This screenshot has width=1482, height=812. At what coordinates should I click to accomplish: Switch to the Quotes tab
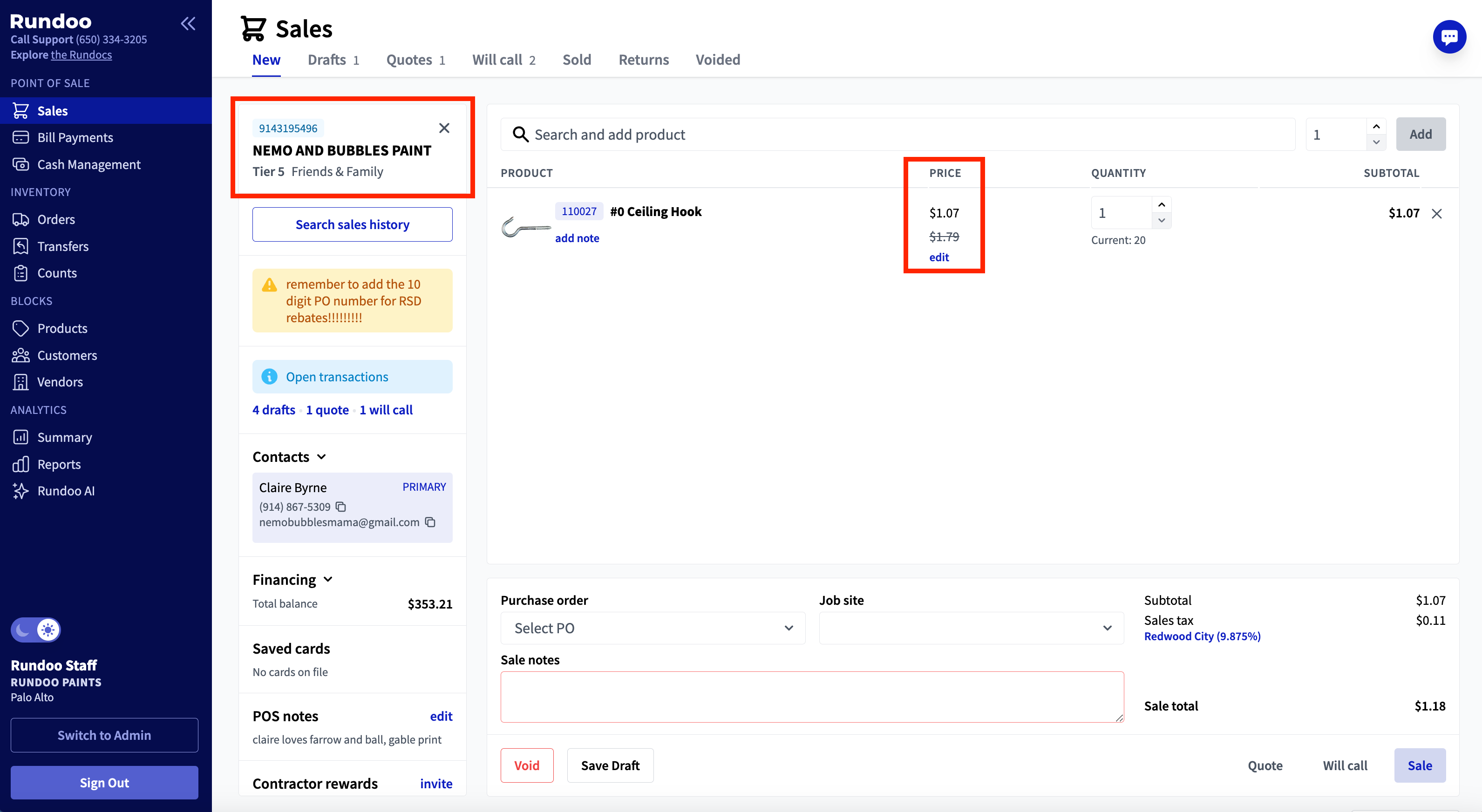pos(415,60)
